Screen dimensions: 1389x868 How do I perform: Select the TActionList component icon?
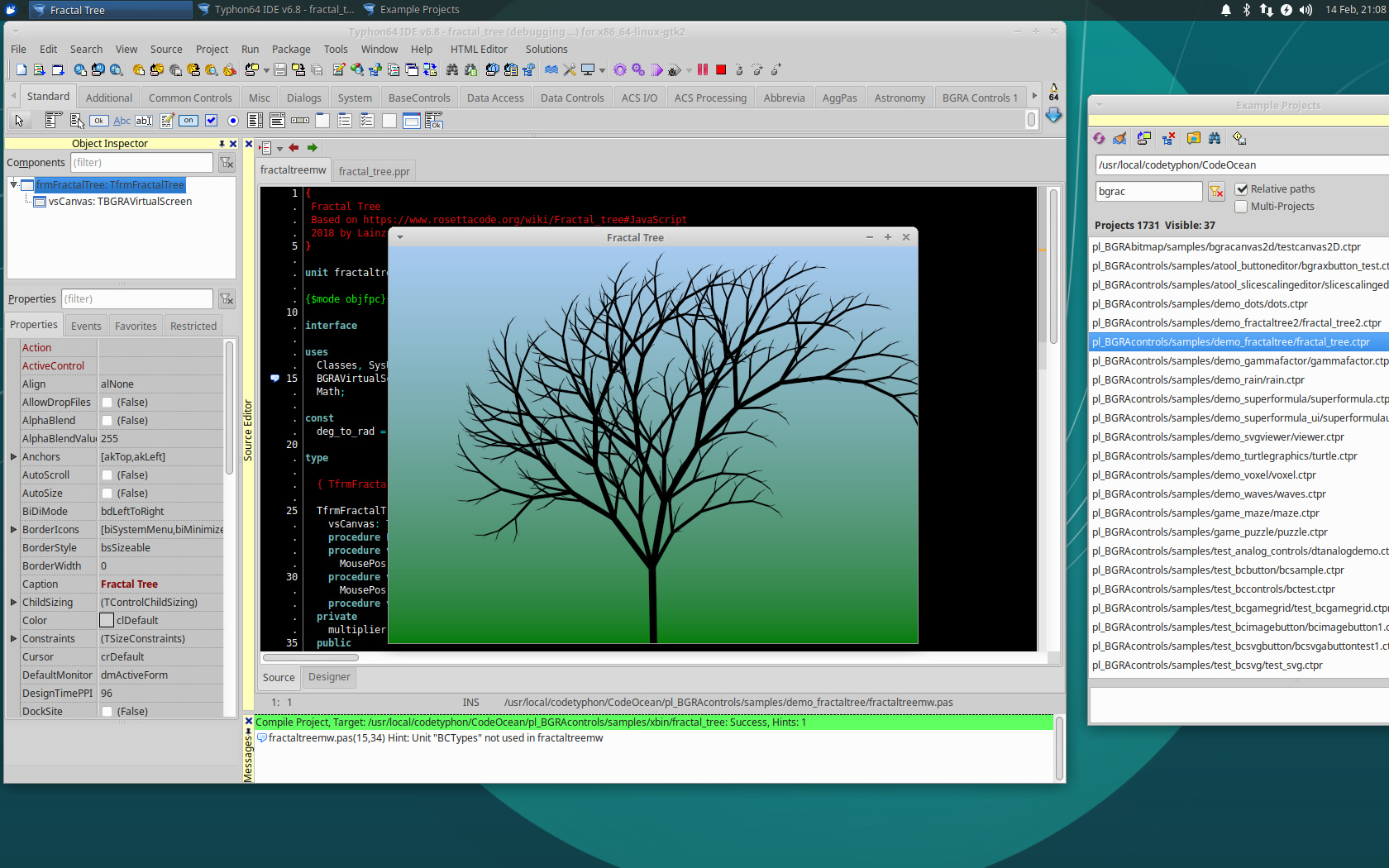(434, 121)
